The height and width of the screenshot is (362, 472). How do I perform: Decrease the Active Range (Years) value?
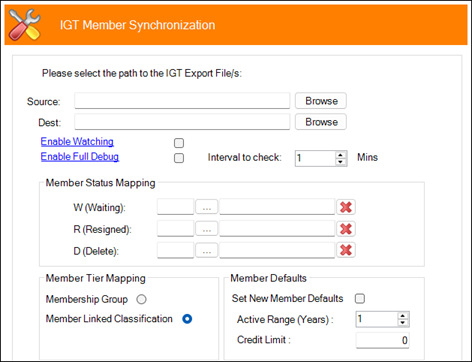pyautogui.click(x=403, y=323)
